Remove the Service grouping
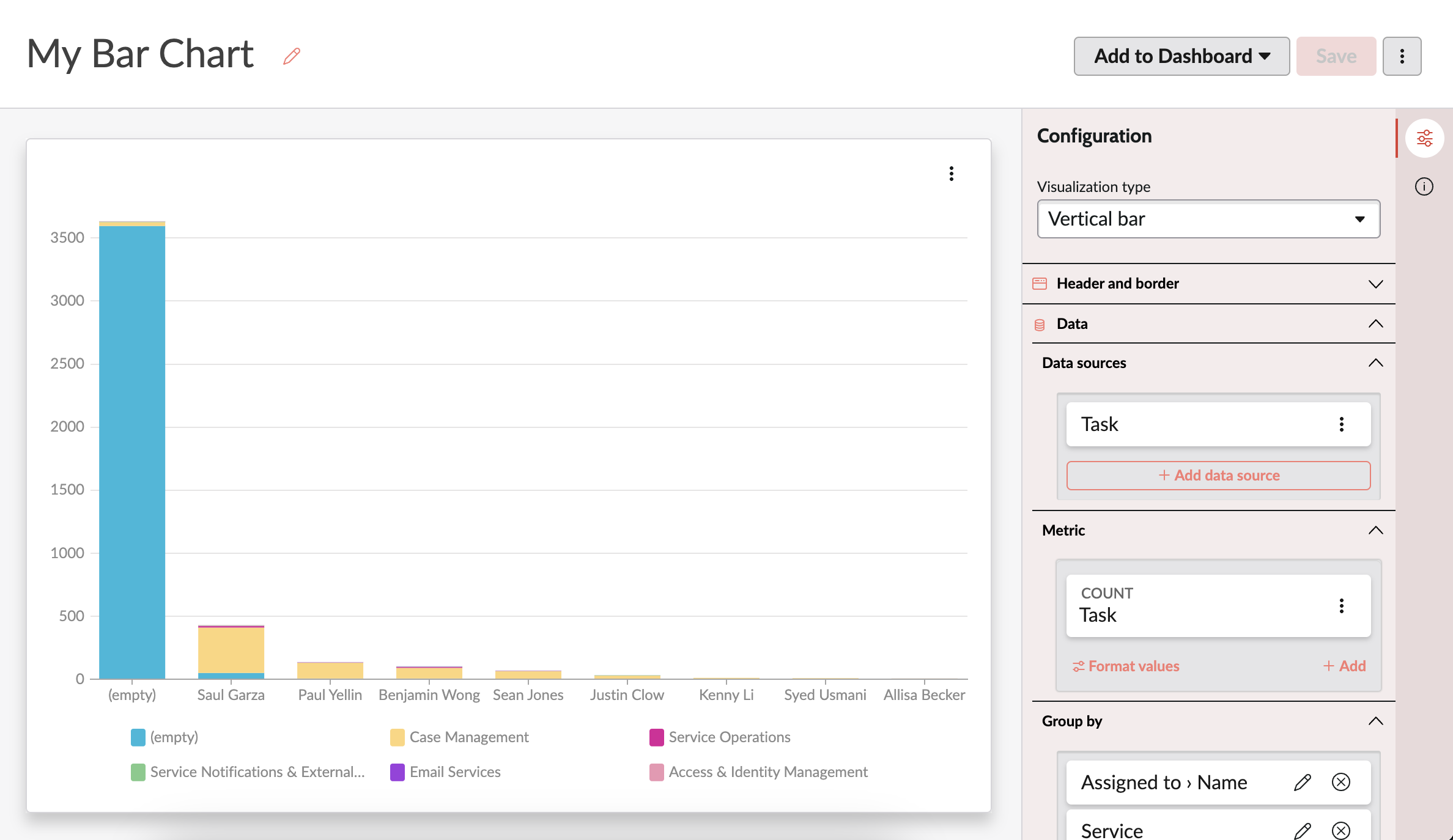The width and height of the screenshot is (1453, 840). 1342,830
